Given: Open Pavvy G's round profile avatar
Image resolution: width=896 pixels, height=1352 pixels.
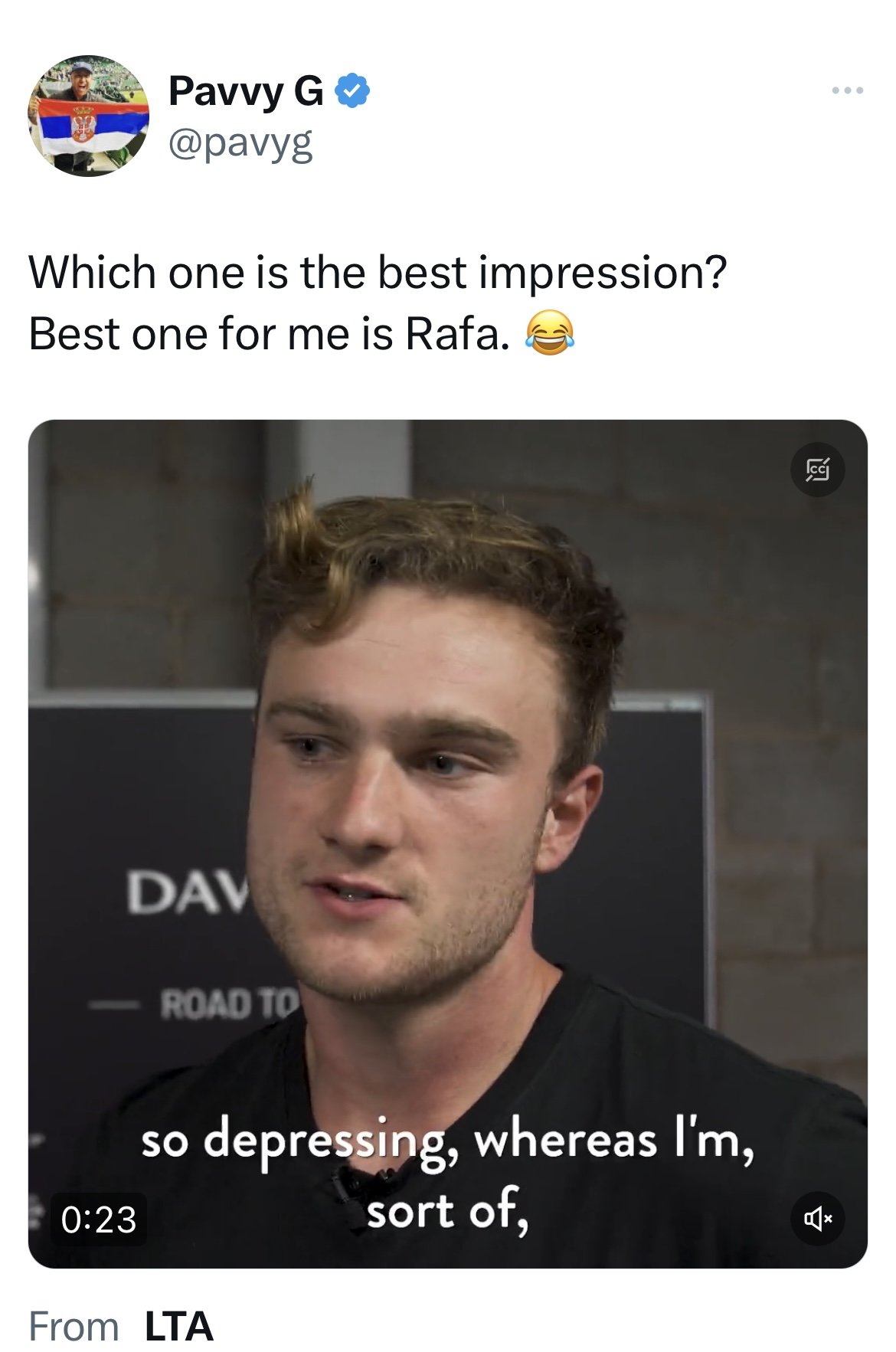Looking at the screenshot, I should [89, 116].
